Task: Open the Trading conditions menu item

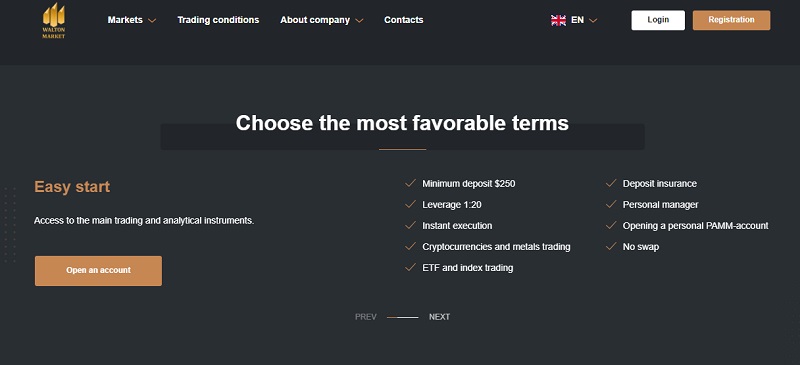Action: (218, 20)
